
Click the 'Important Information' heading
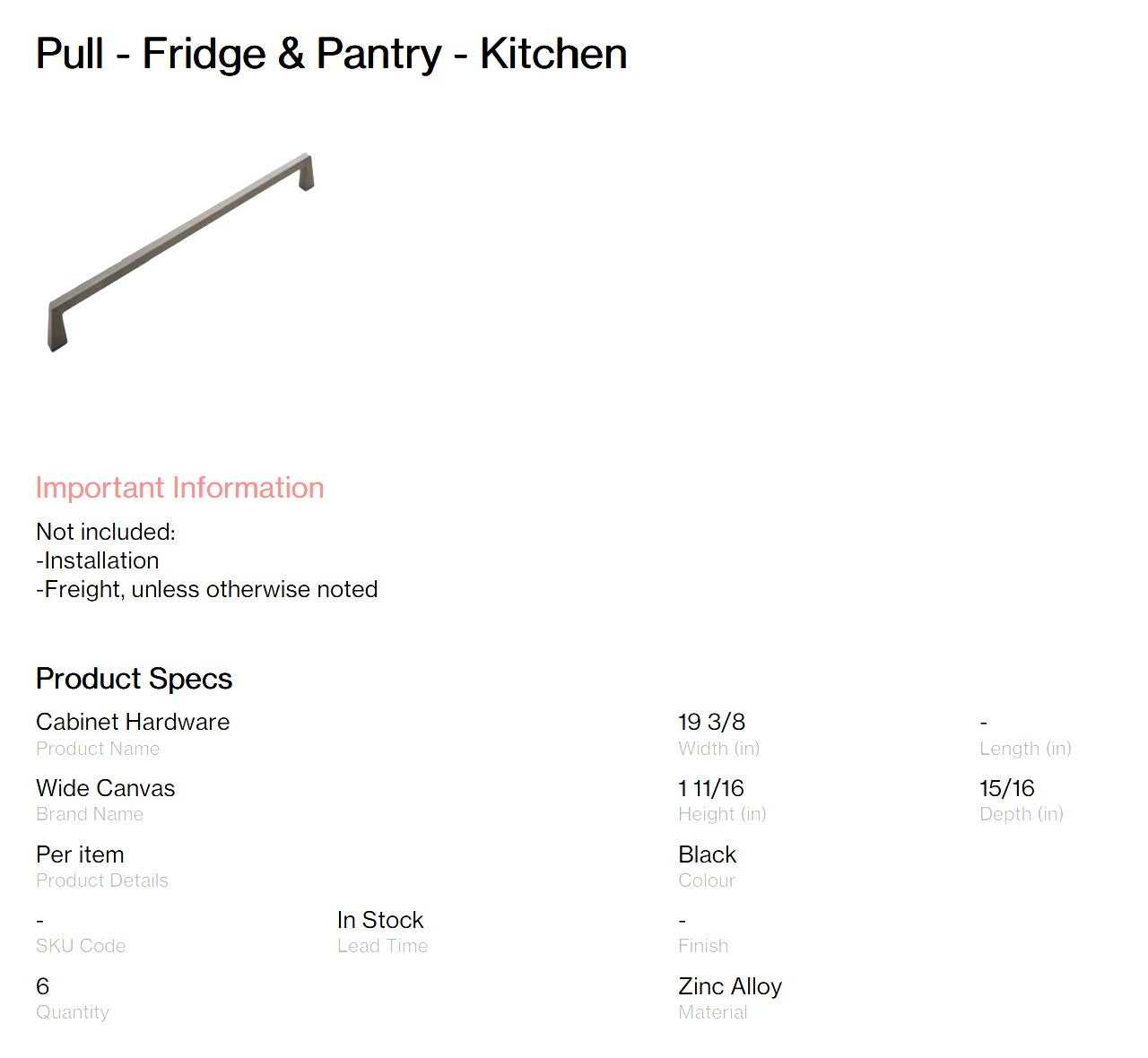click(179, 488)
